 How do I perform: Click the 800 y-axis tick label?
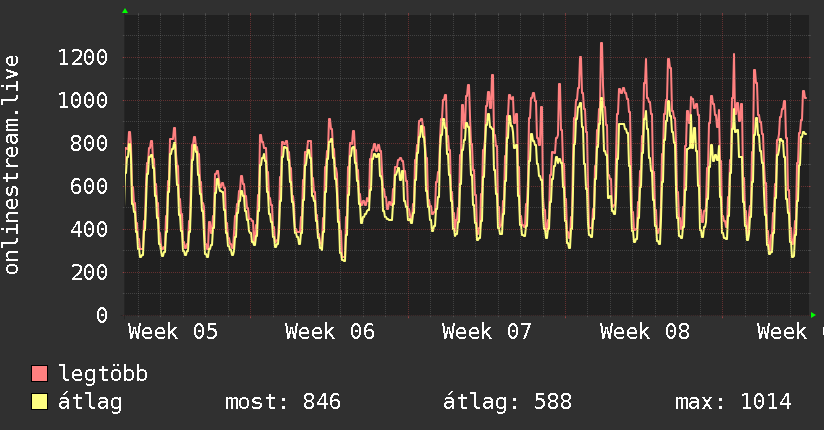tap(90, 143)
